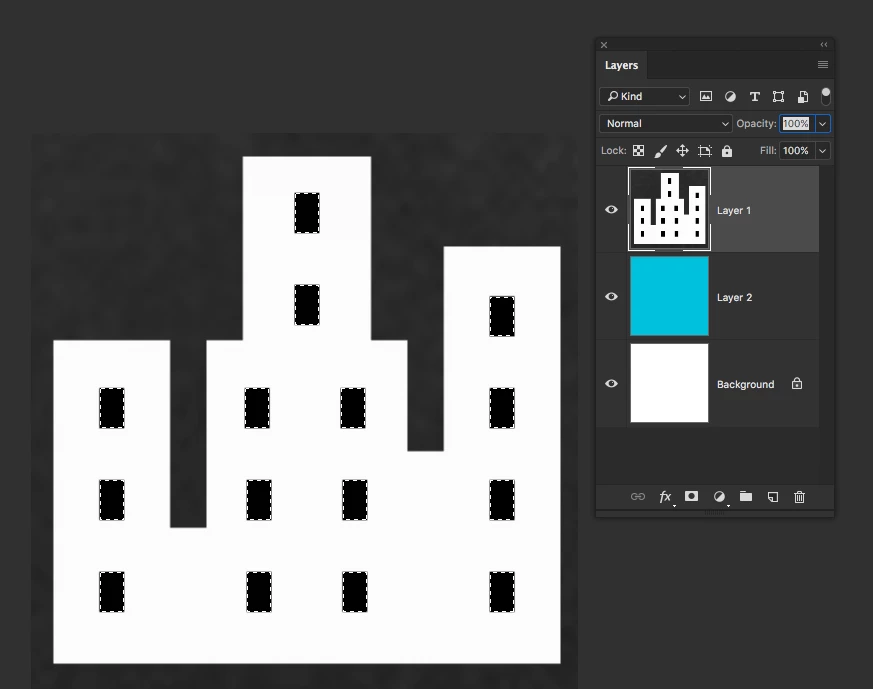Click the Fill 100% value field
Image resolution: width=873 pixels, height=689 pixels.
[797, 151]
